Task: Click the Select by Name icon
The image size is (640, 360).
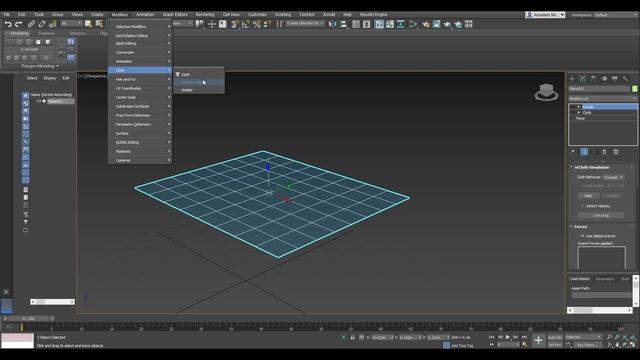Action: 99,24
